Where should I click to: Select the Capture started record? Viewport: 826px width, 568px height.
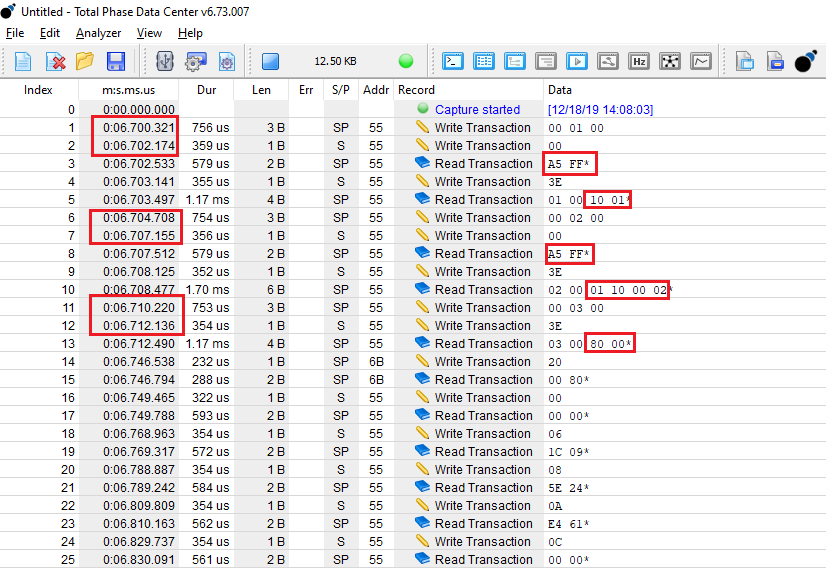point(477,110)
